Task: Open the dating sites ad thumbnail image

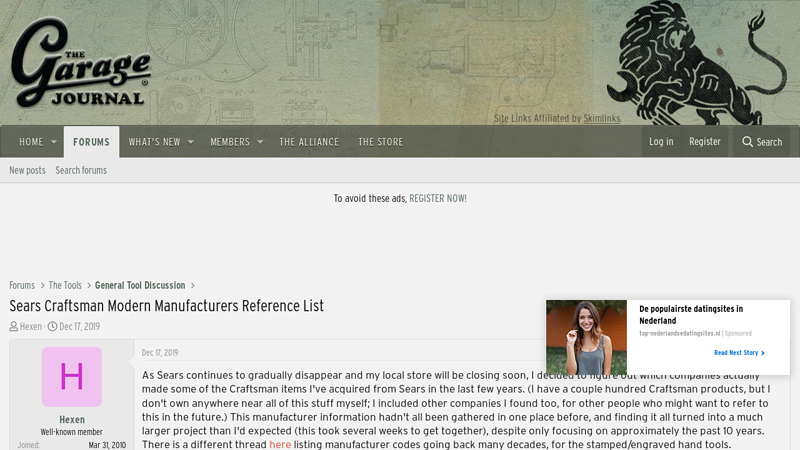Action: (586, 337)
